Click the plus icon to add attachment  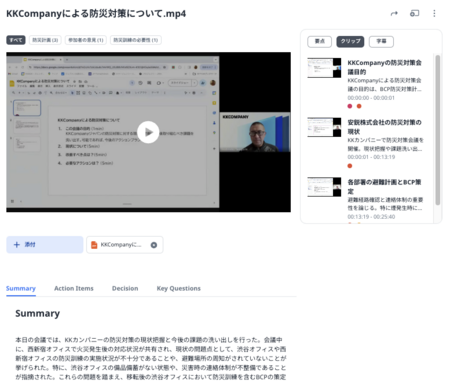(17, 245)
